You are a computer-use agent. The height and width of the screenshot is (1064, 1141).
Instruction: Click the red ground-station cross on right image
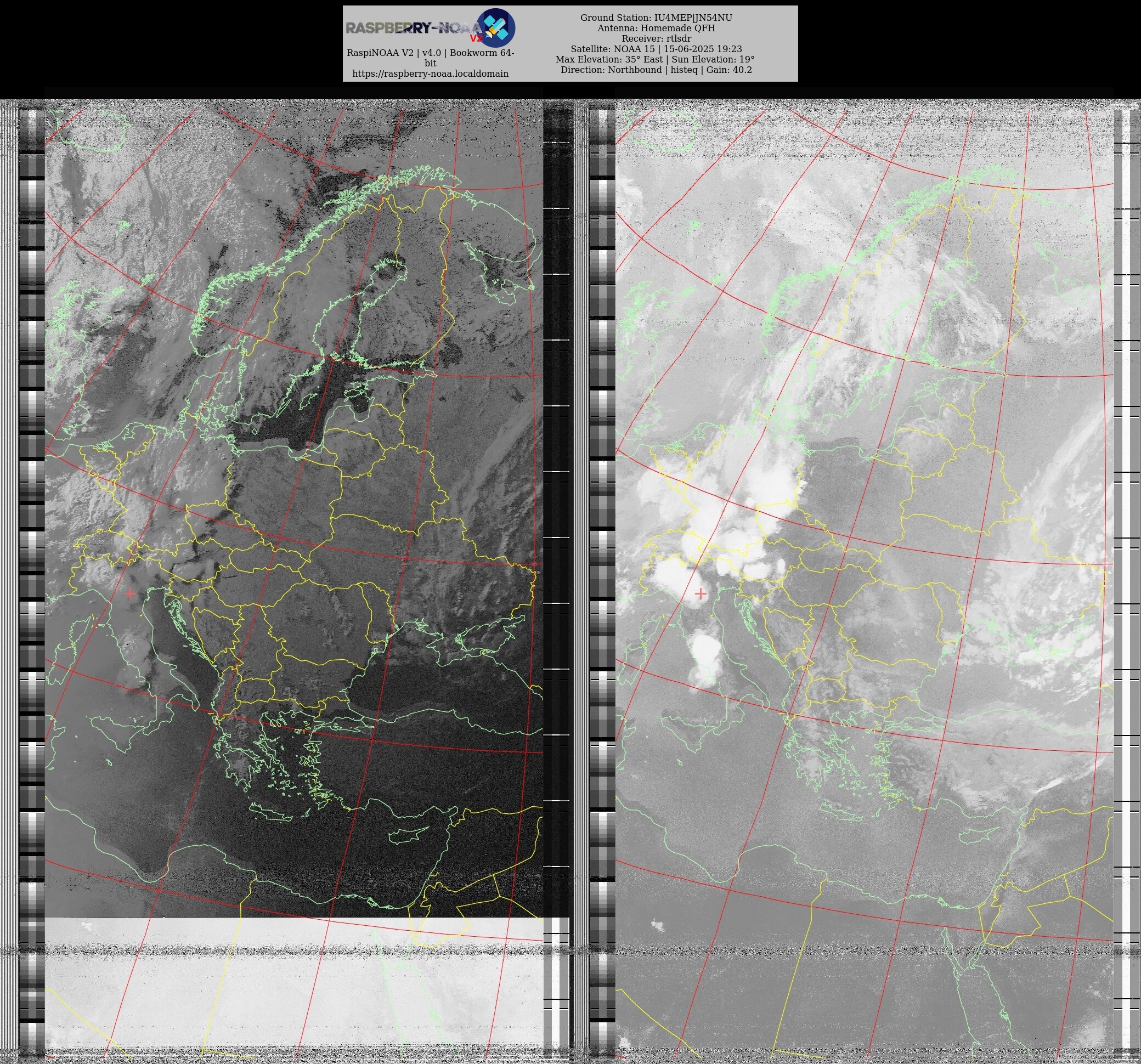pos(700,594)
